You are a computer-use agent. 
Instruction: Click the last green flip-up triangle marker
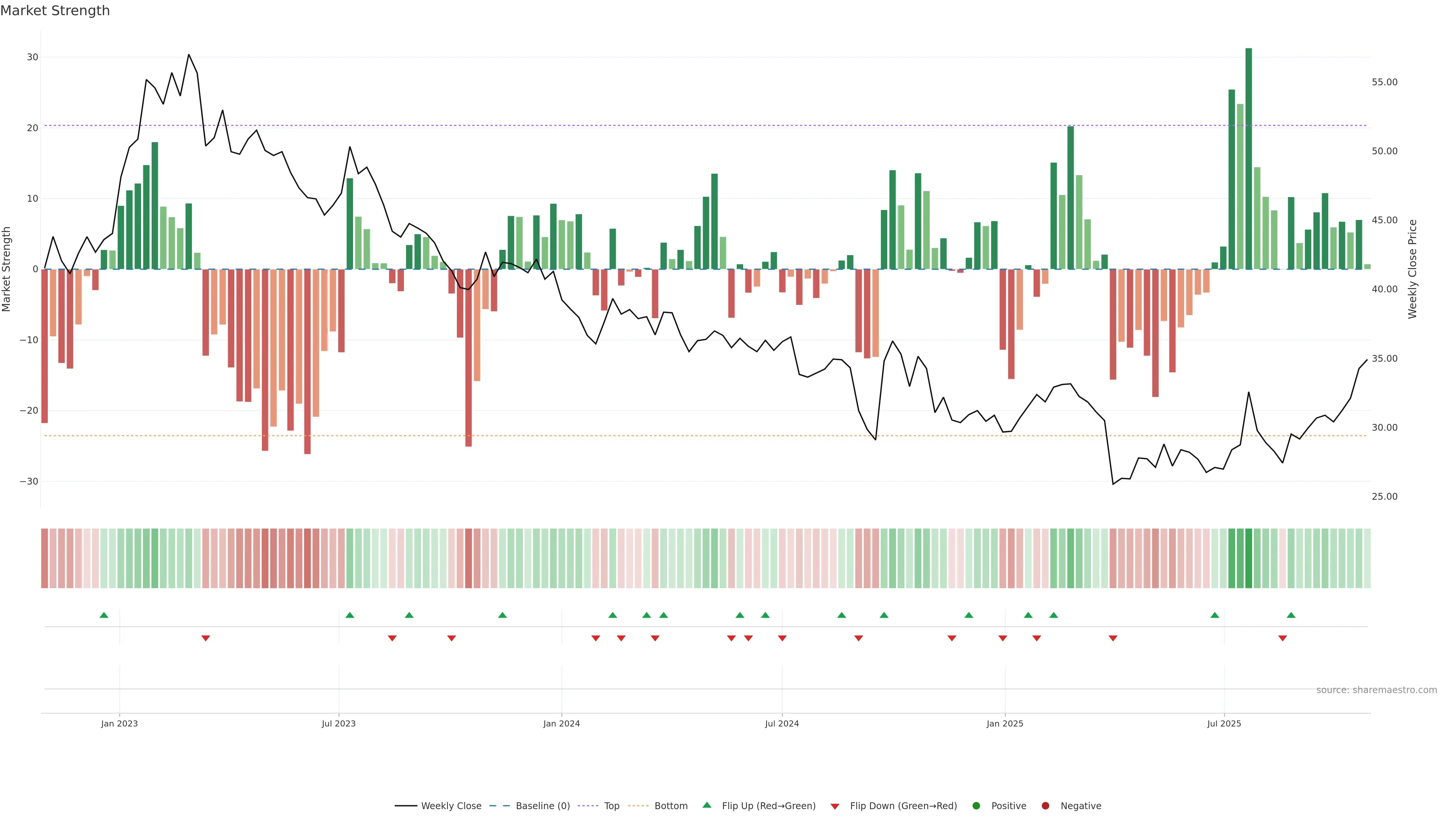tap(1291, 615)
